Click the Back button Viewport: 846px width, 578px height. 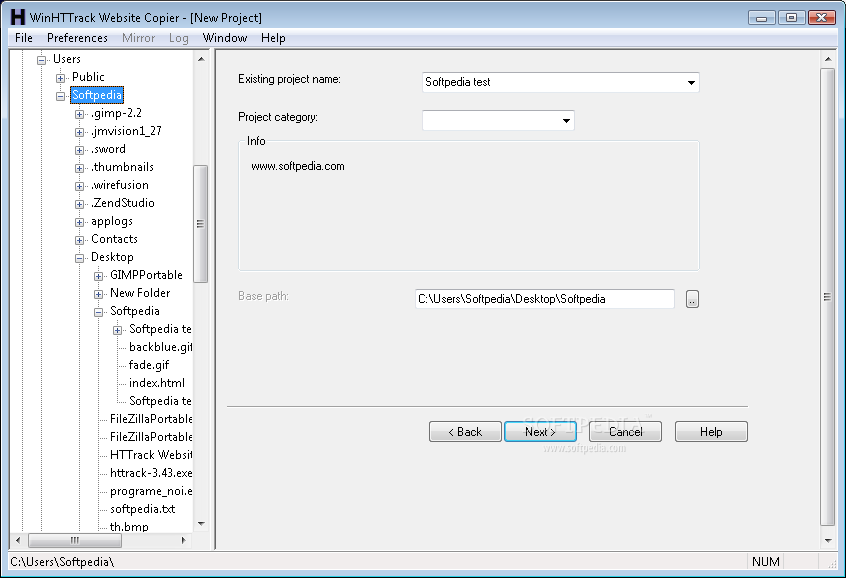click(x=465, y=431)
